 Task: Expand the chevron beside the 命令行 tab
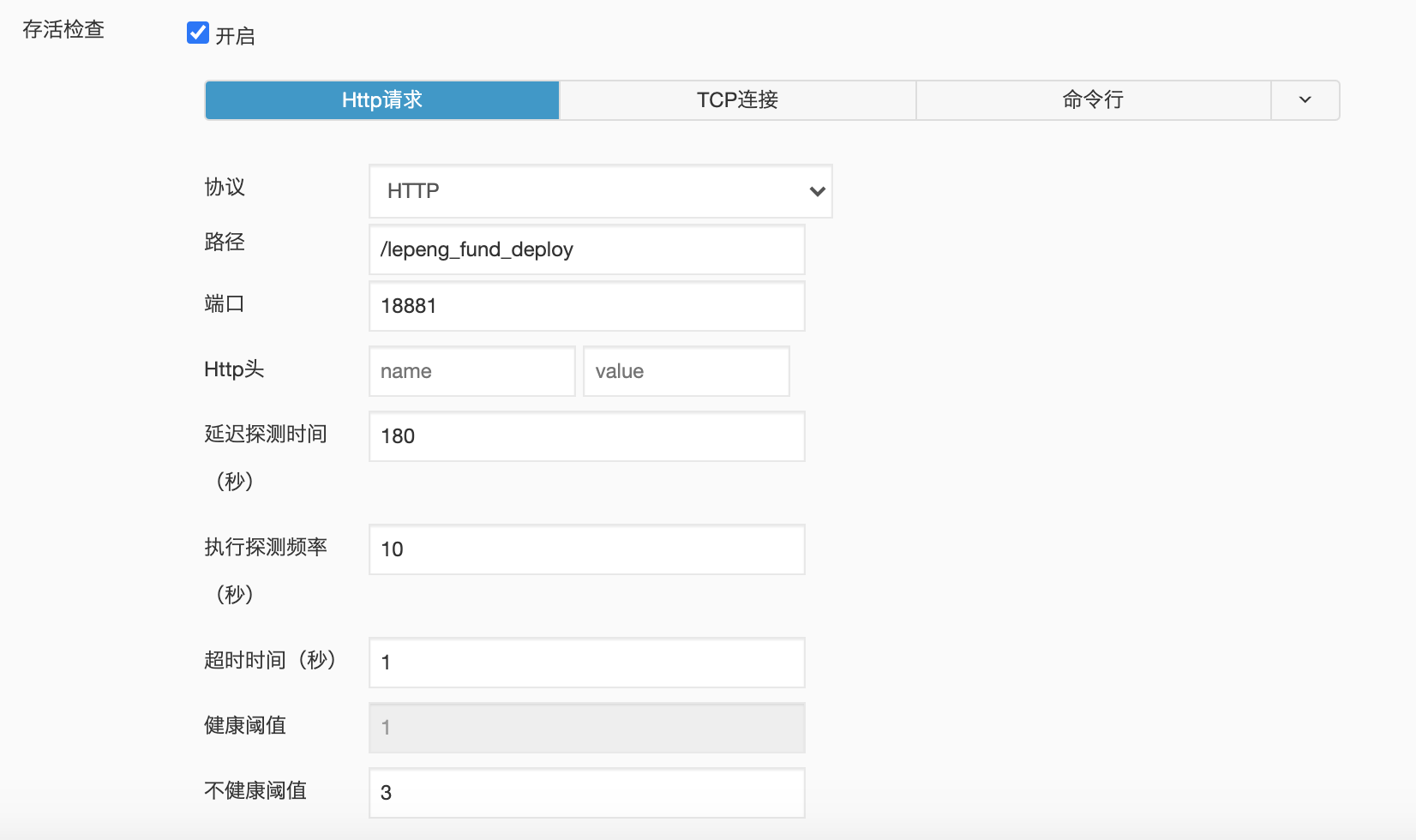click(1305, 100)
